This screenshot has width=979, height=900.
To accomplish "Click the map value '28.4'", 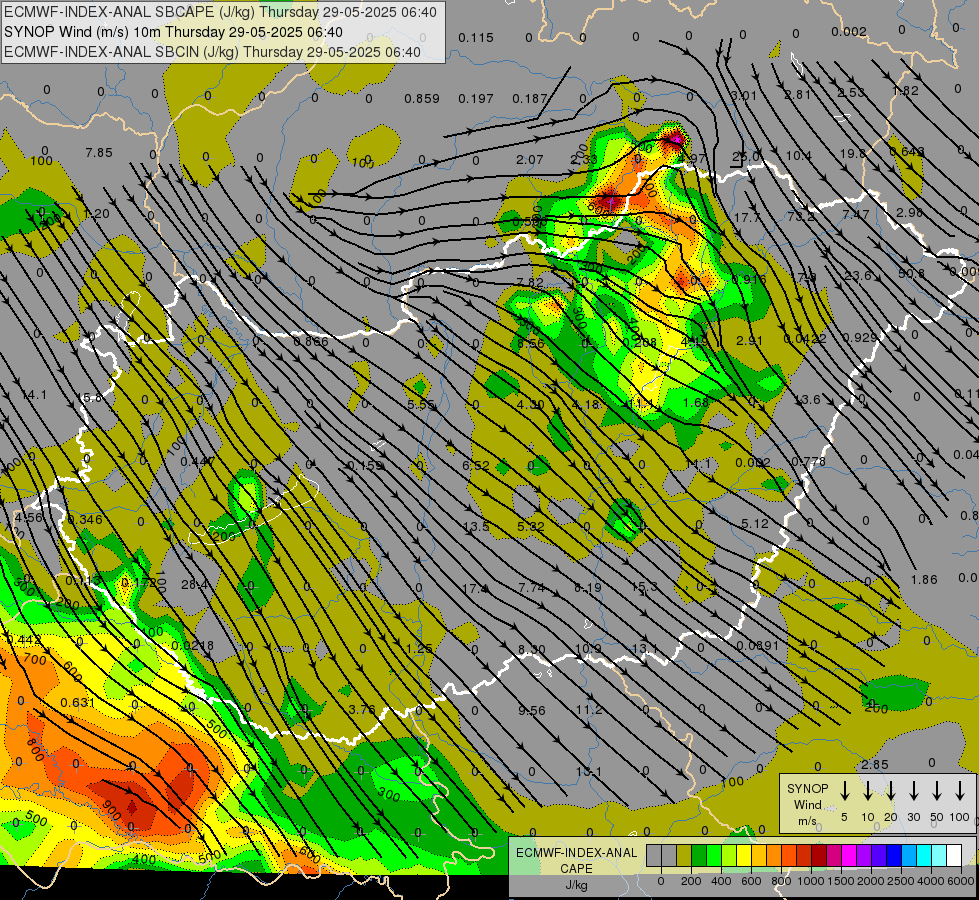I will (195, 585).
